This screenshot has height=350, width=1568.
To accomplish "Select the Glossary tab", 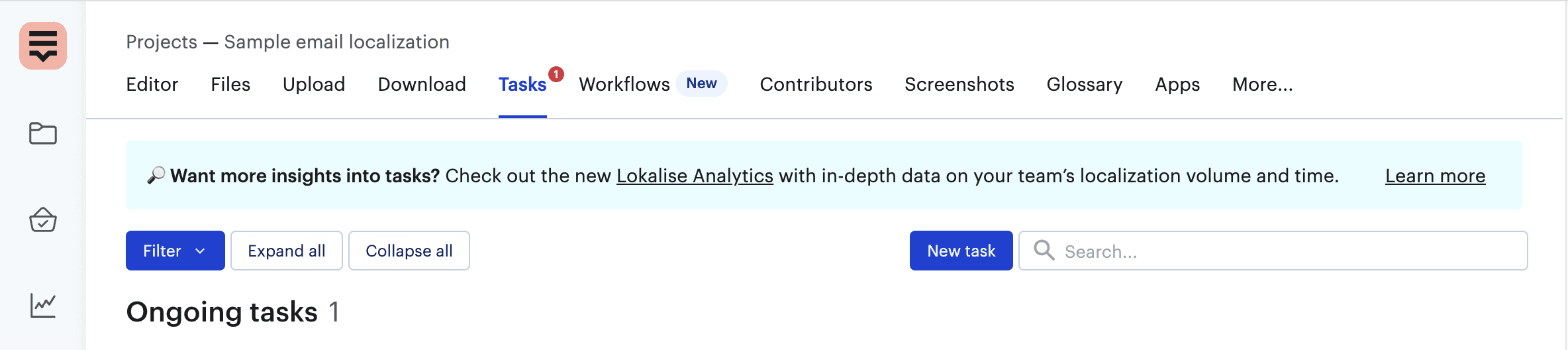I will [x=1085, y=84].
